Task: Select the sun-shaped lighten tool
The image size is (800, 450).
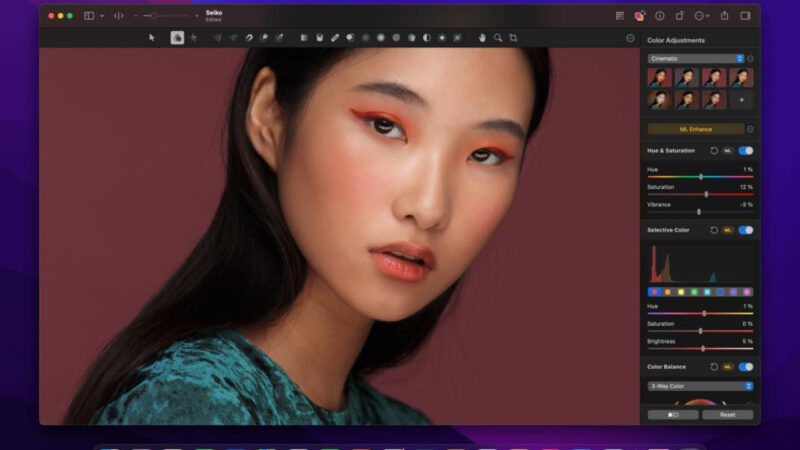Action: (442, 38)
